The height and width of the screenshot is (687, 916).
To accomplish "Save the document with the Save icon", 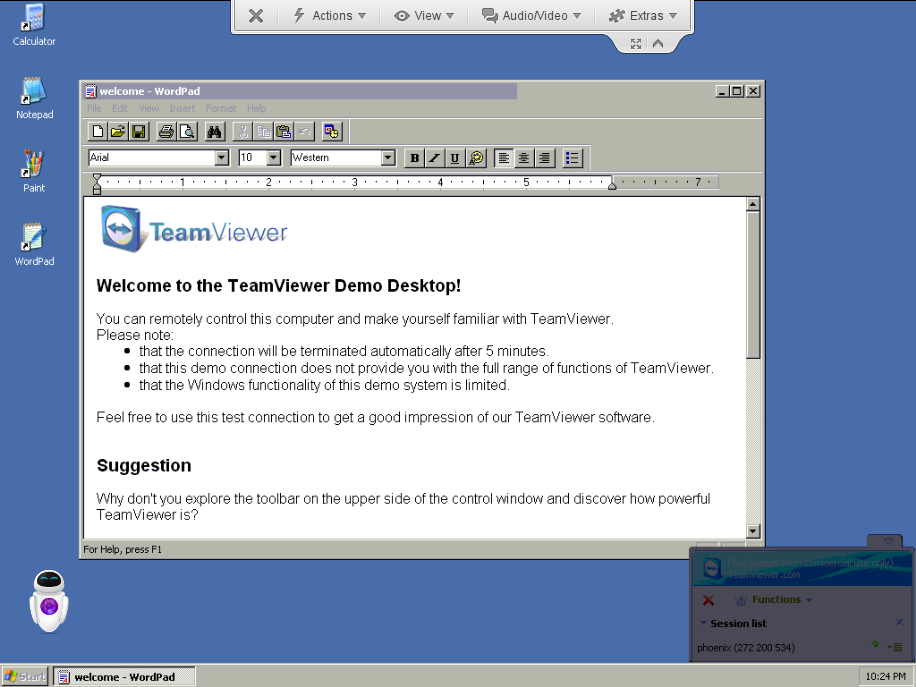I will (139, 131).
